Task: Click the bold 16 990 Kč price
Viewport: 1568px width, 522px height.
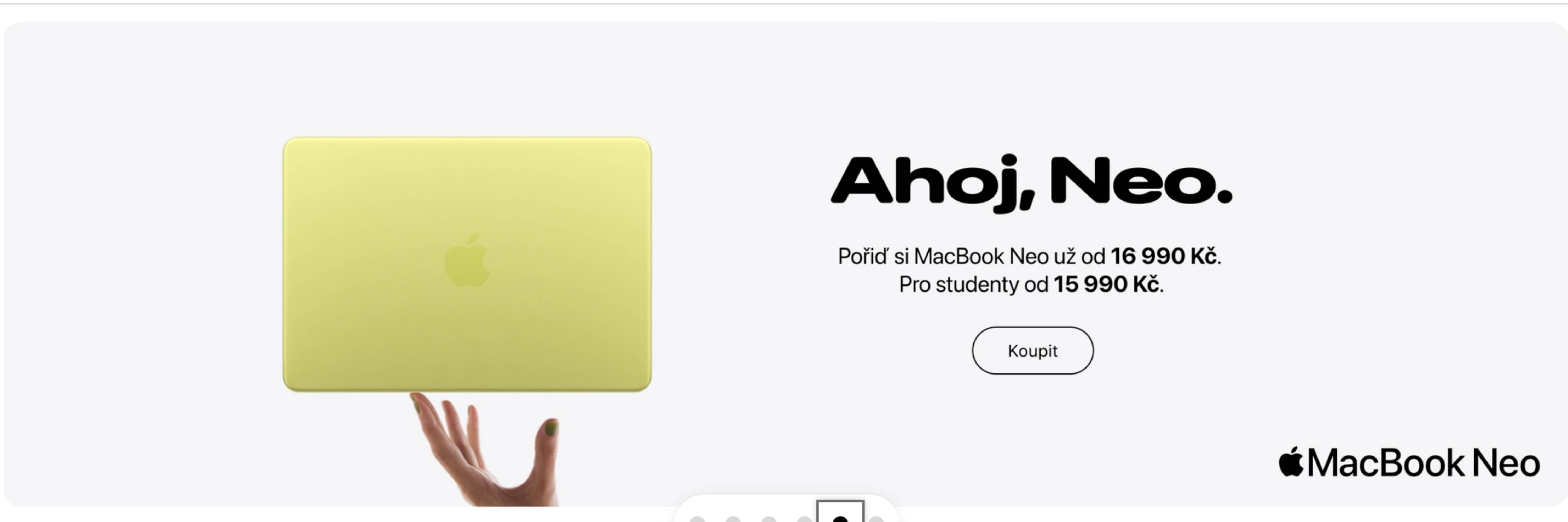Action: [1163, 256]
